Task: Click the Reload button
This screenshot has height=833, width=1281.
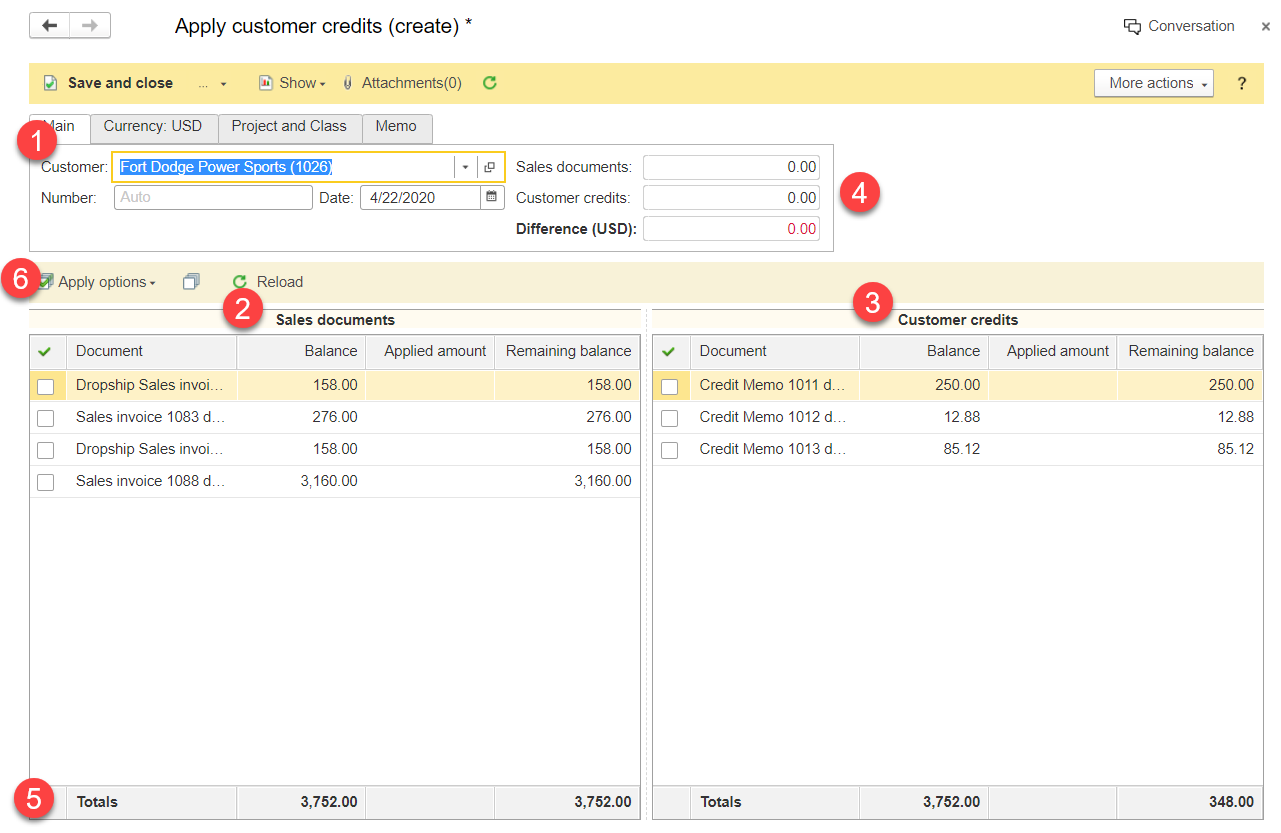Action: click(268, 282)
